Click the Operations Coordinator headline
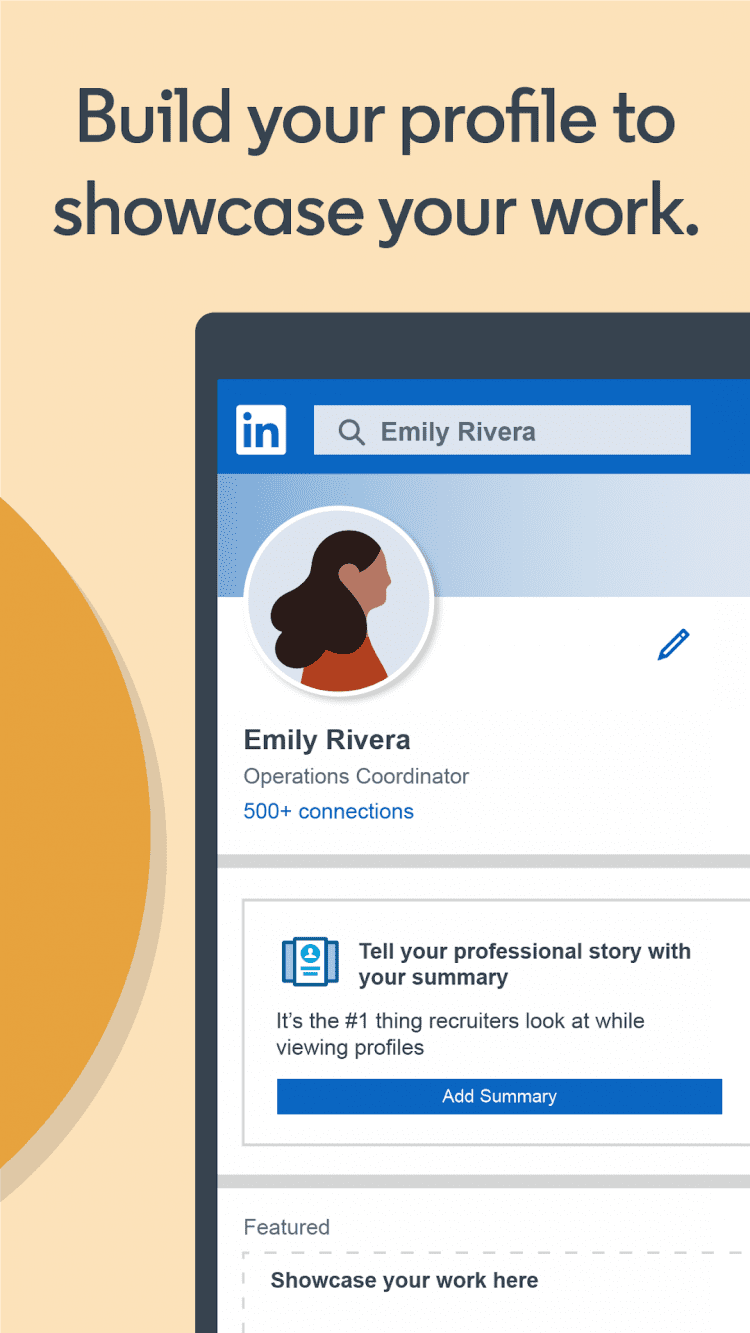The width and height of the screenshot is (750, 1333). (356, 776)
